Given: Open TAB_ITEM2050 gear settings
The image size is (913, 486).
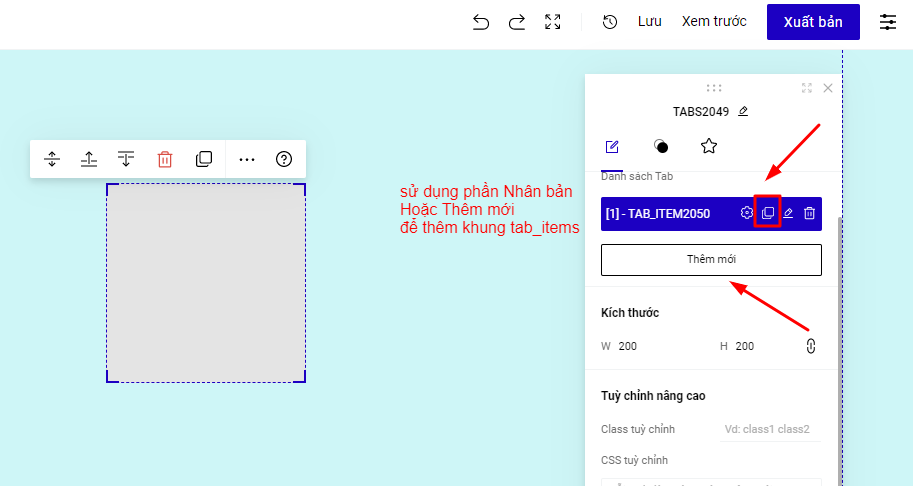Looking at the screenshot, I should (x=746, y=213).
